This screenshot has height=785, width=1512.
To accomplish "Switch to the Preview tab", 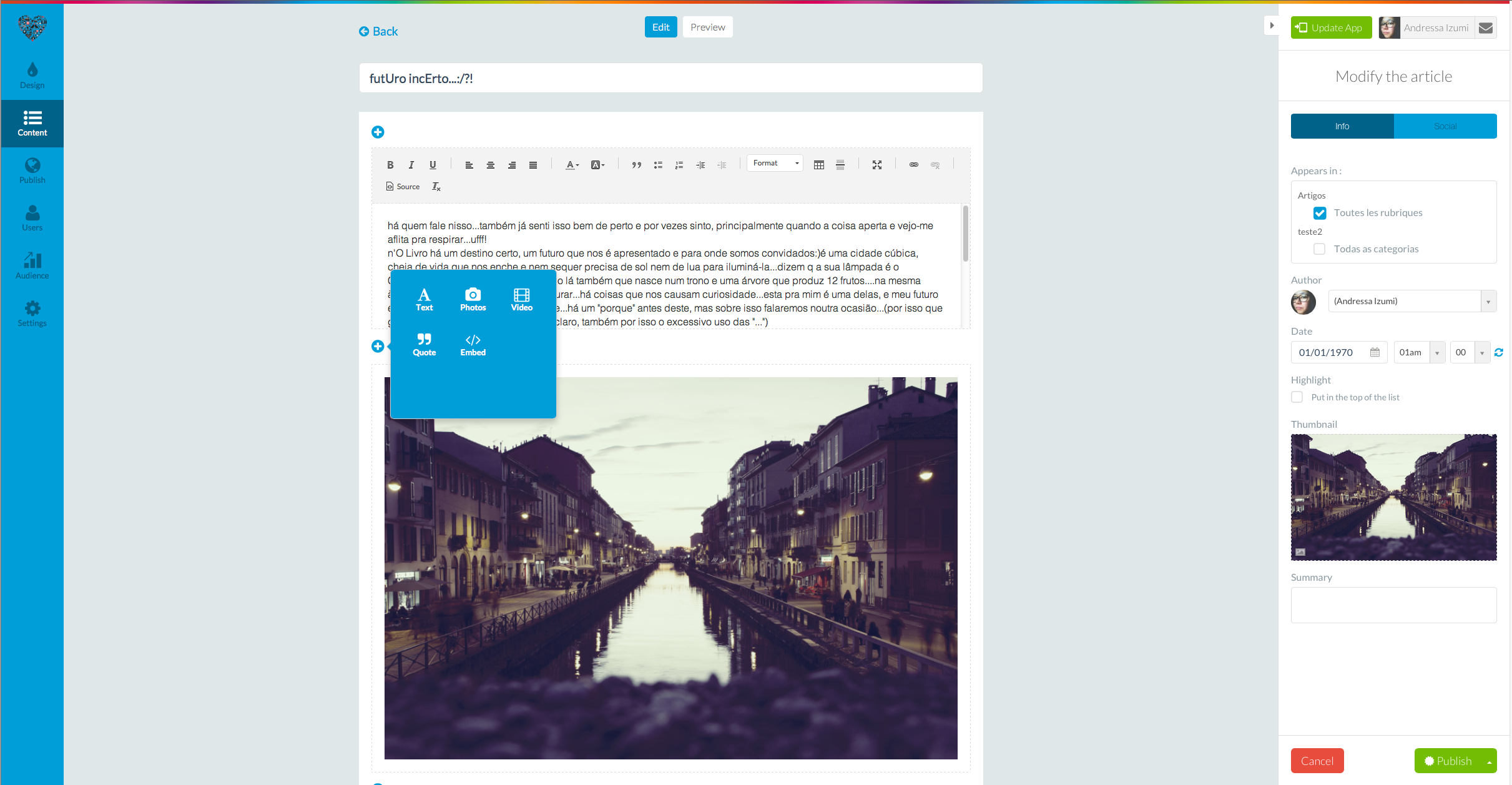I will click(x=707, y=27).
